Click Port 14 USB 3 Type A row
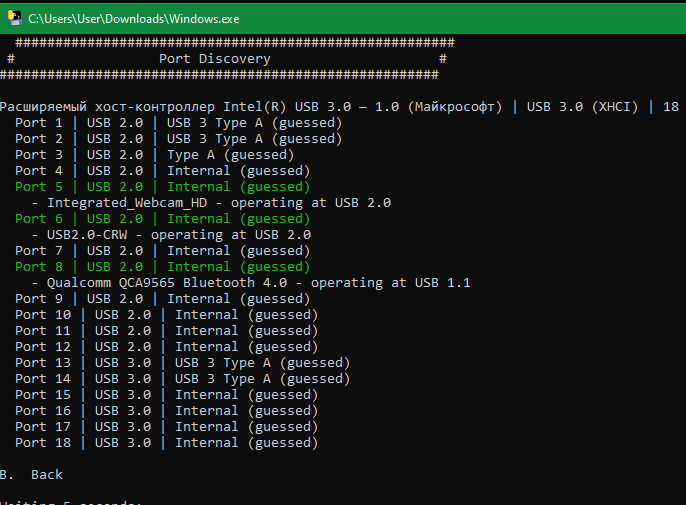This screenshot has height=505, width=686. (182, 379)
